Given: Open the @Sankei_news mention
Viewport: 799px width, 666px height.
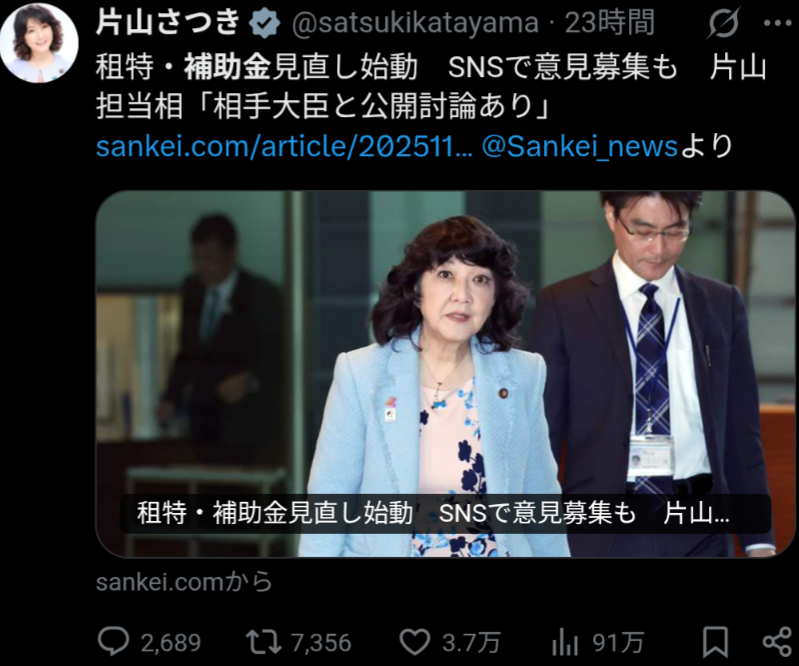Looking at the screenshot, I should click(580, 146).
